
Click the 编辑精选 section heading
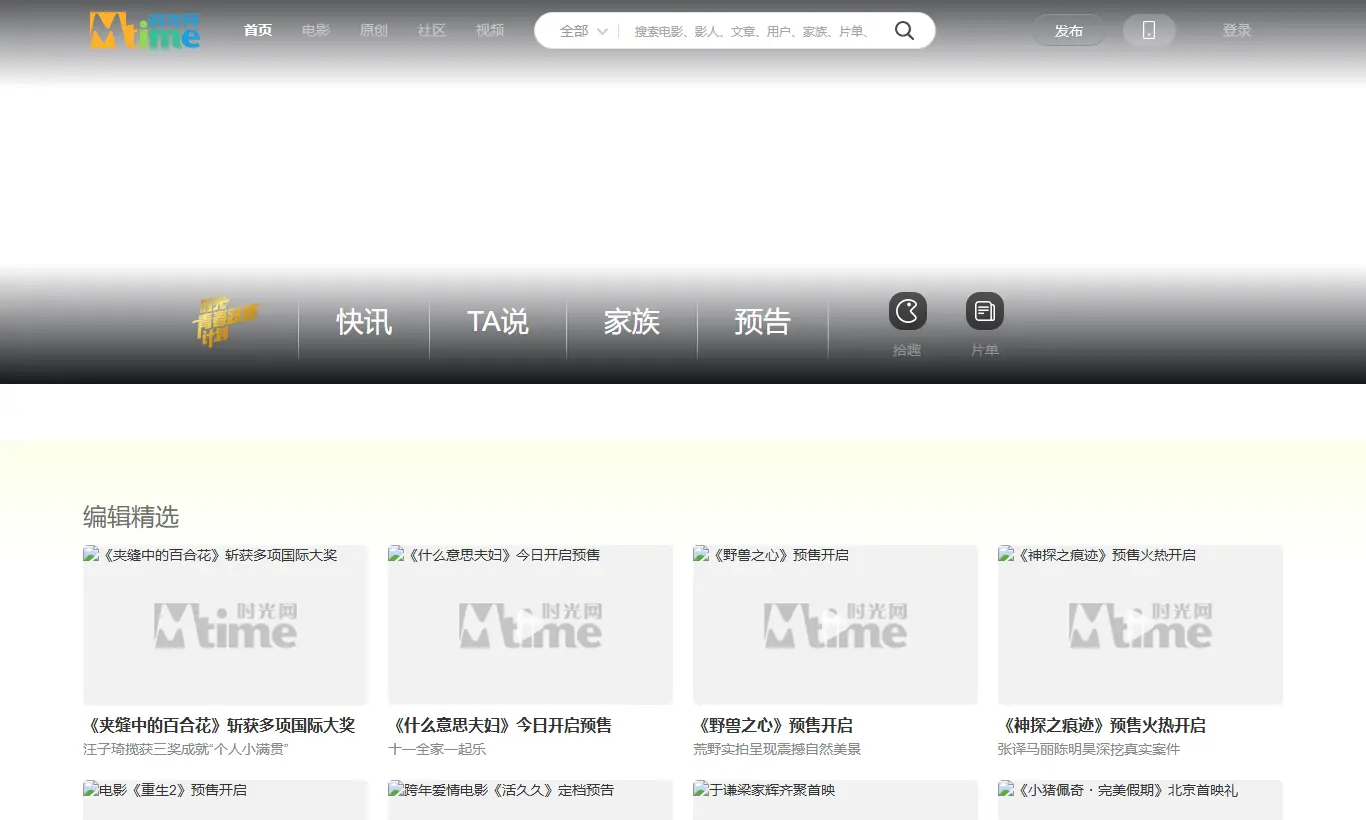pyautogui.click(x=131, y=517)
